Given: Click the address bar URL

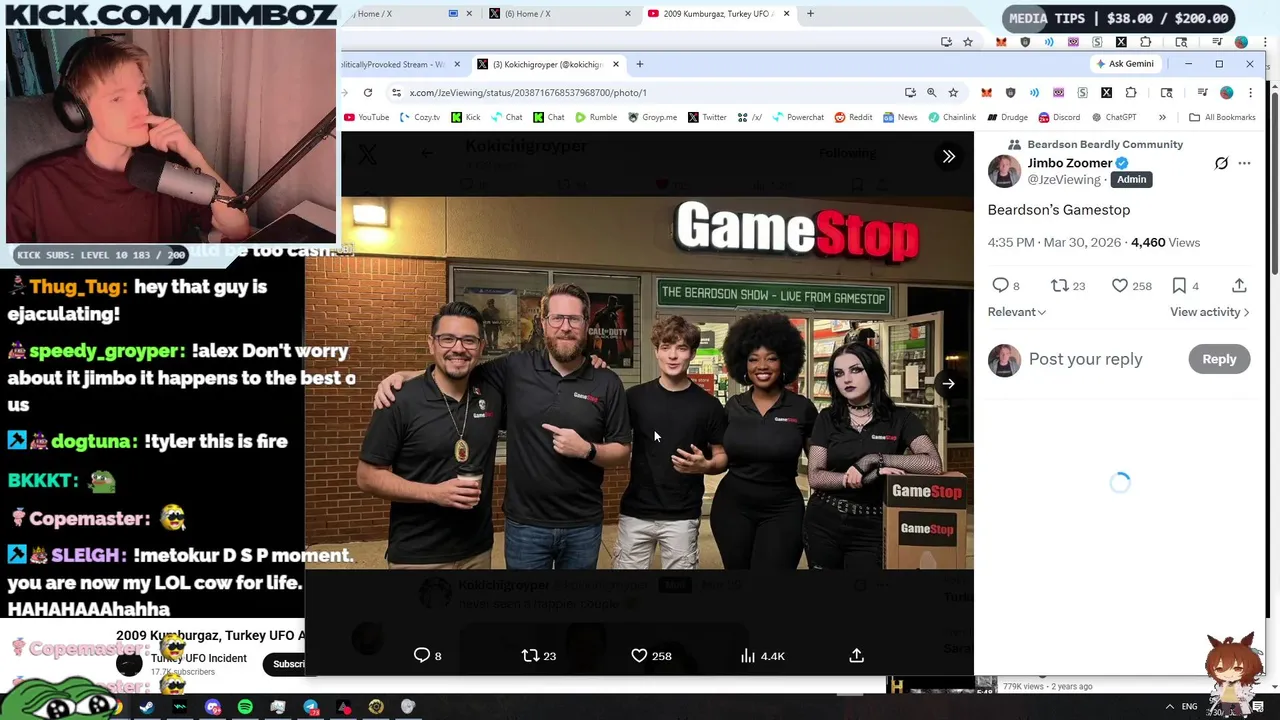Looking at the screenshot, I should coord(527,92).
